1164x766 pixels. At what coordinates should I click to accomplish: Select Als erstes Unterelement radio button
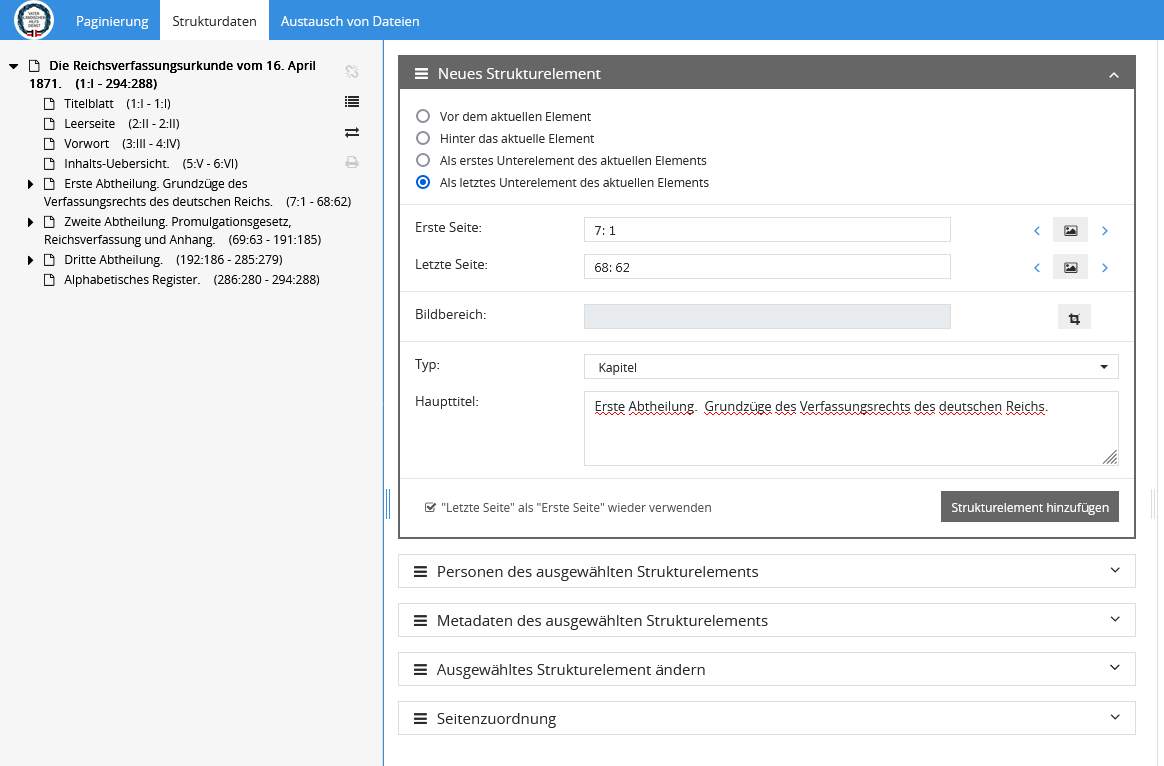click(423, 160)
